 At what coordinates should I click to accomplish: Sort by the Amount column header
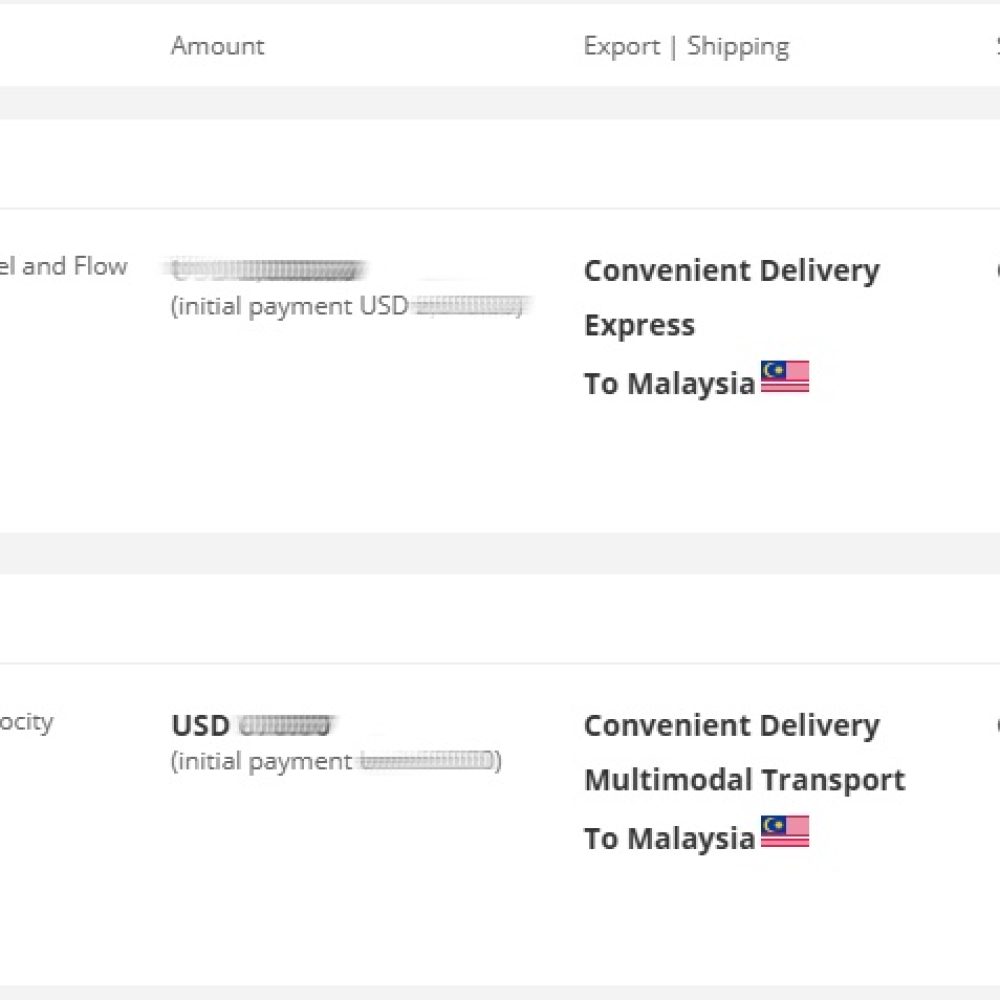click(x=217, y=46)
